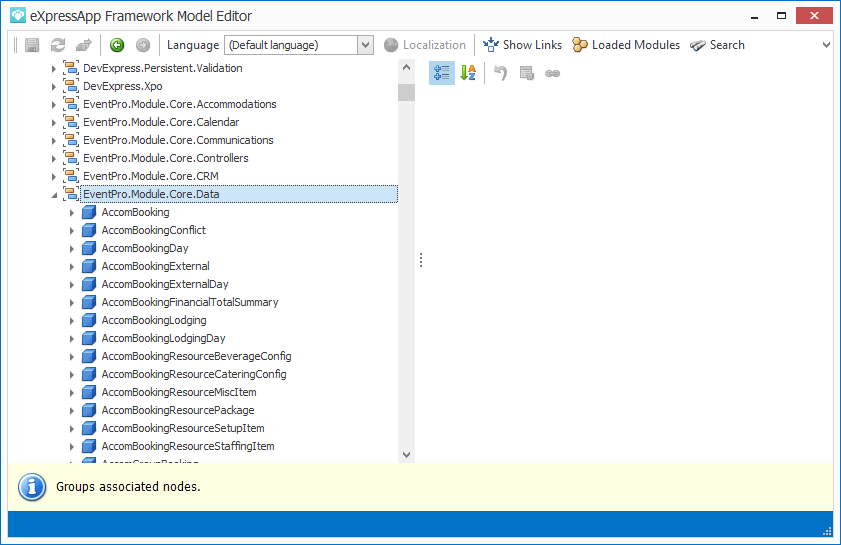Viewport: 841px width, 545px height.
Task: Click tree scrollbar up arrow
Action: tap(407, 68)
